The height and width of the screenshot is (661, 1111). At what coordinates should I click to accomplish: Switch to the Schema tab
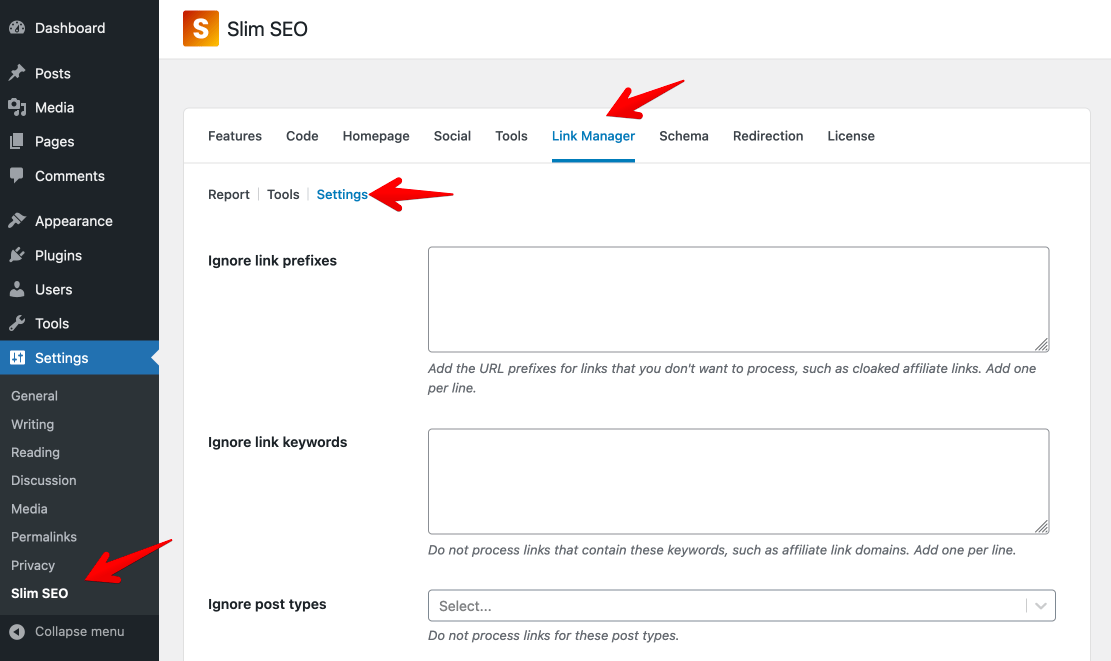(684, 136)
